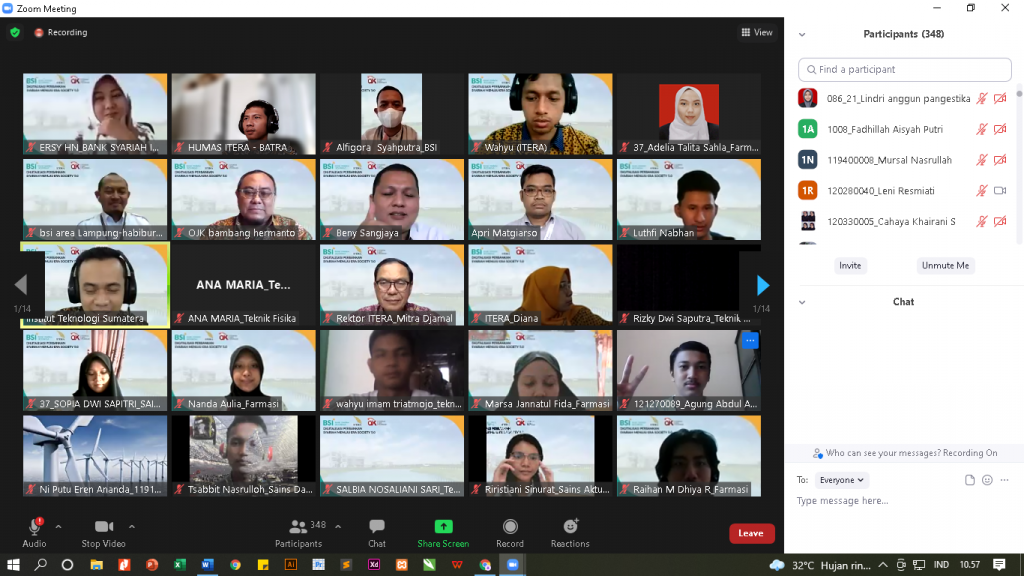Image resolution: width=1024 pixels, height=576 pixels.
Task: Leave the meeting
Action: pyautogui.click(x=751, y=534)
